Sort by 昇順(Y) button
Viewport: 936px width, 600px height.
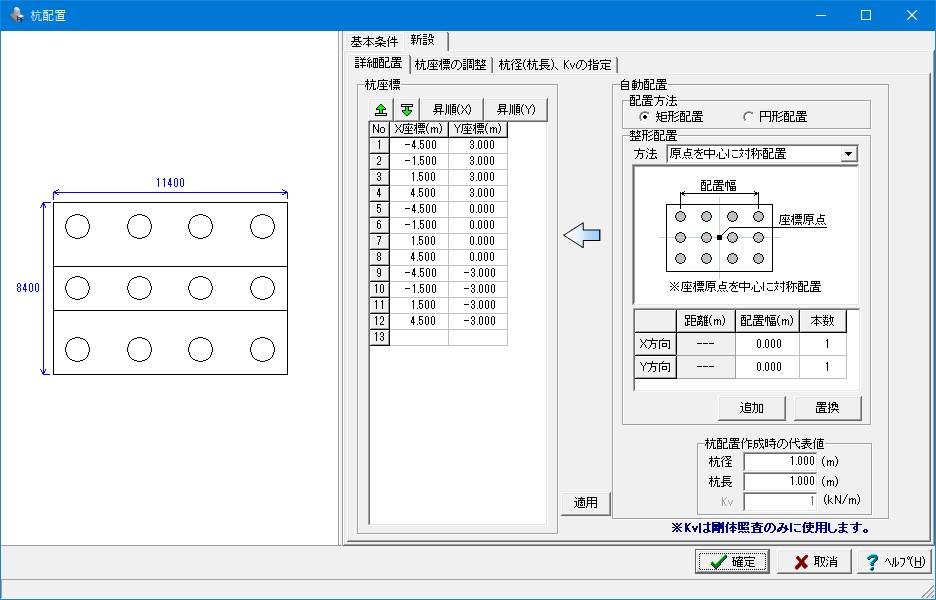tap(516, 110)
